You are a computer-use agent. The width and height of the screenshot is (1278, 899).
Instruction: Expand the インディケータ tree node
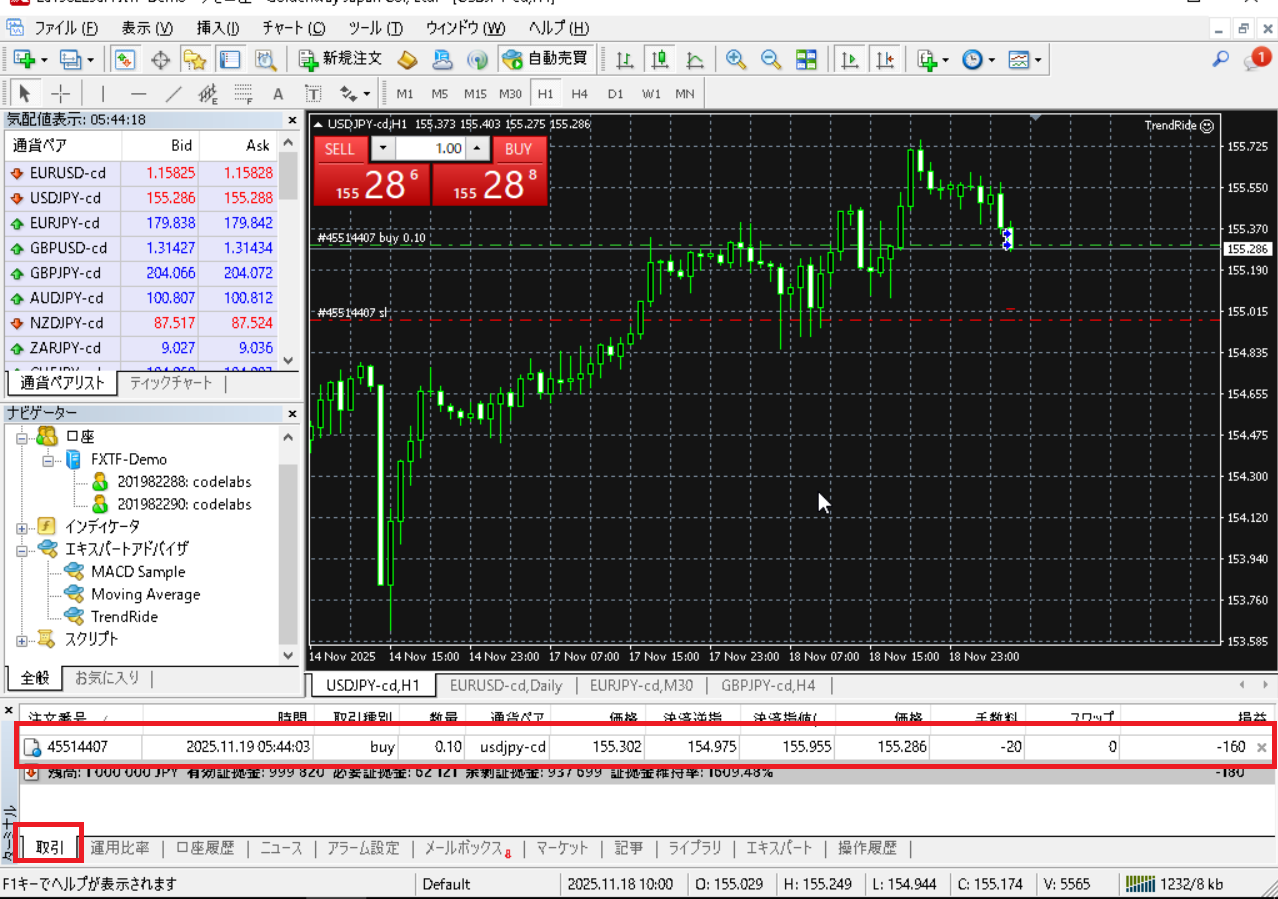22,527
